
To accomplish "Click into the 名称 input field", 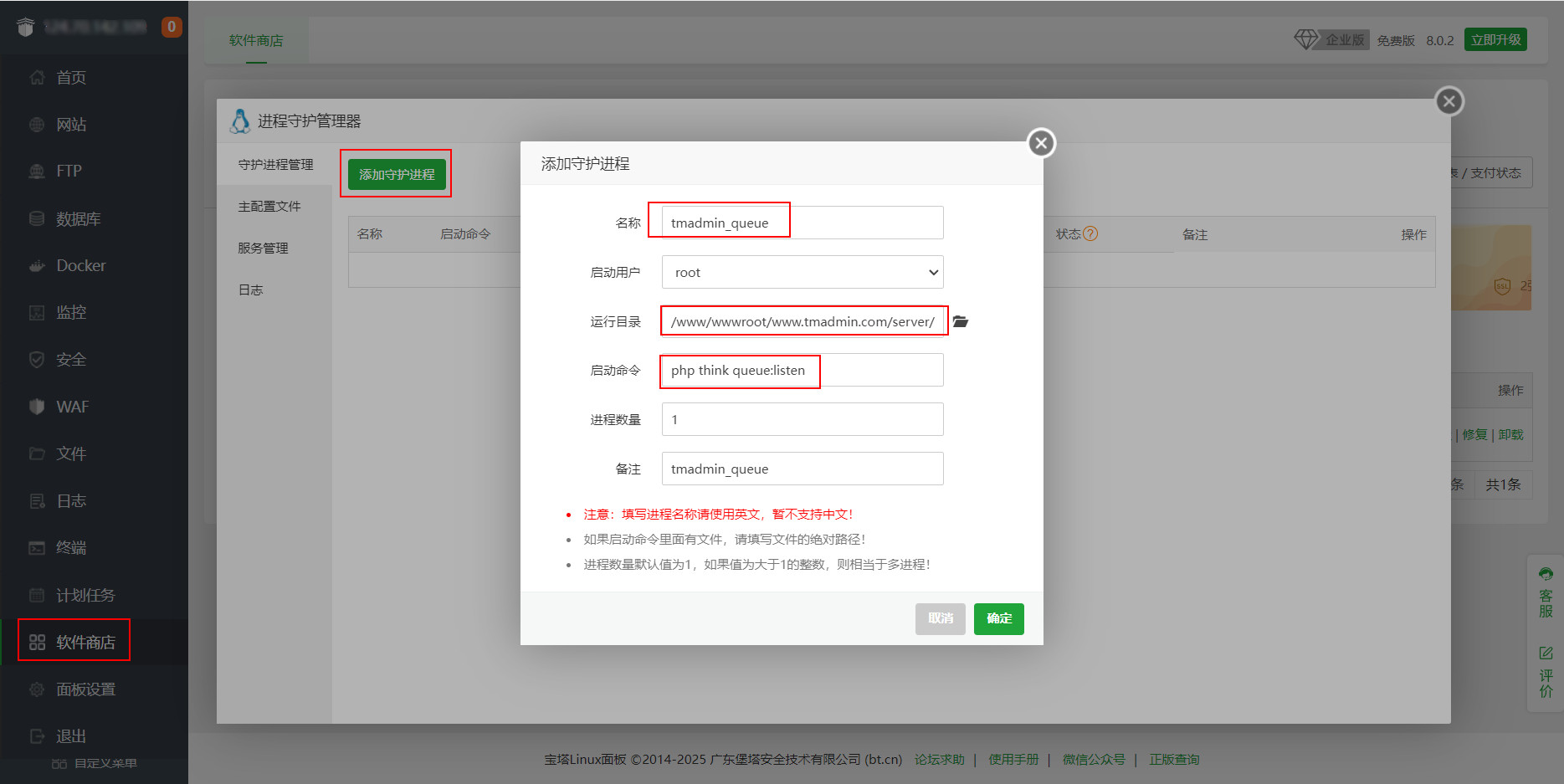I will 802,223.
